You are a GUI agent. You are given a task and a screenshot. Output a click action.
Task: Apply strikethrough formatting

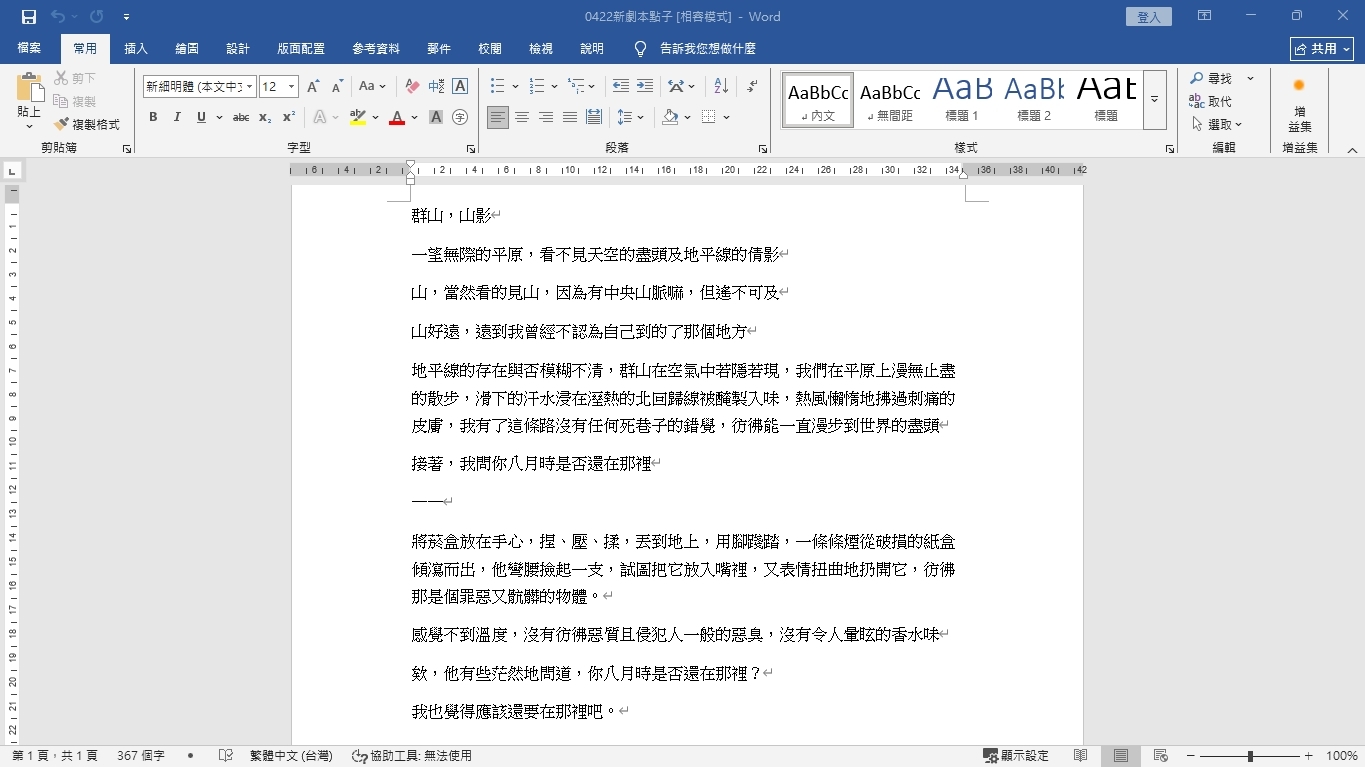pos(241,117)
